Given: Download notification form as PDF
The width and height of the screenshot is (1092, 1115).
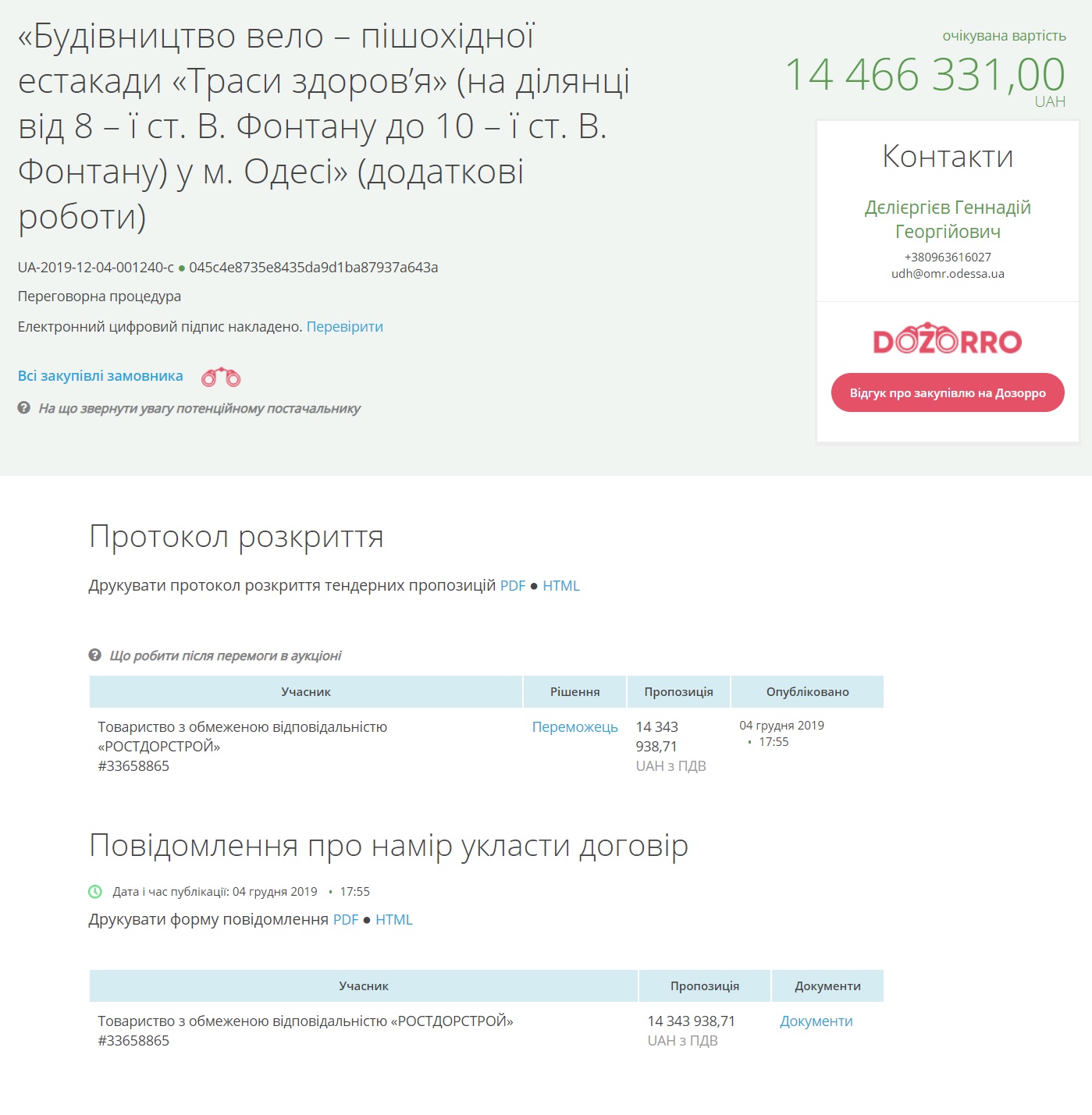Looking at the screenshot, I should click(346, 920).
